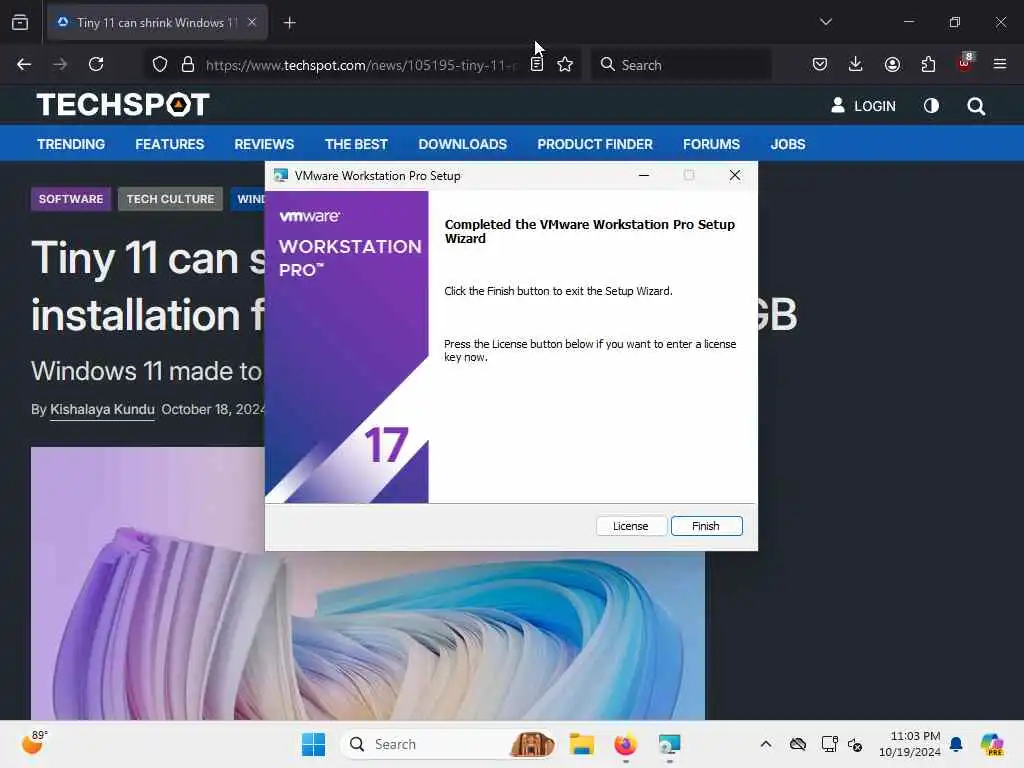Open Firefox View icon
Viewport: 1024px width, 768px height.
(x=20, y=22)
